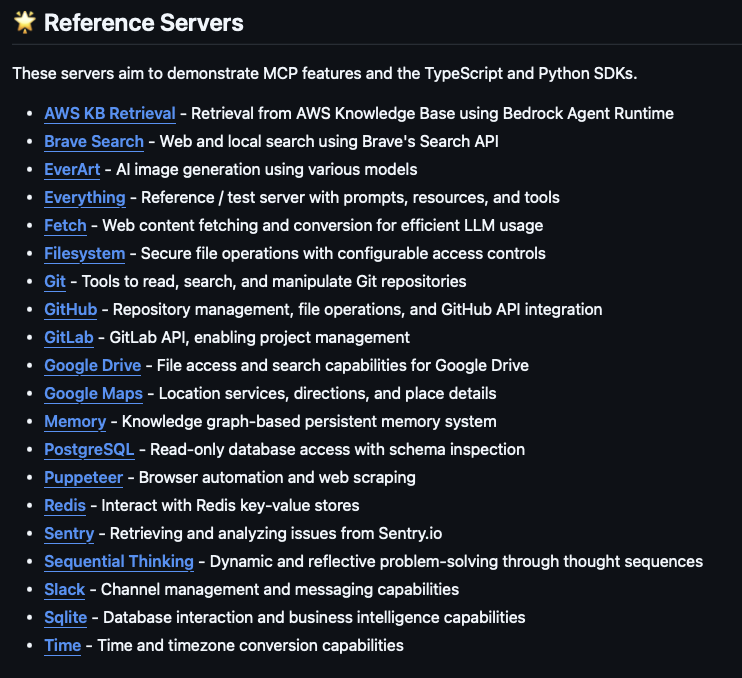
Task: Open the AWS KB Retrieval link
Action: pyautogui.click(x=110, y=114)
